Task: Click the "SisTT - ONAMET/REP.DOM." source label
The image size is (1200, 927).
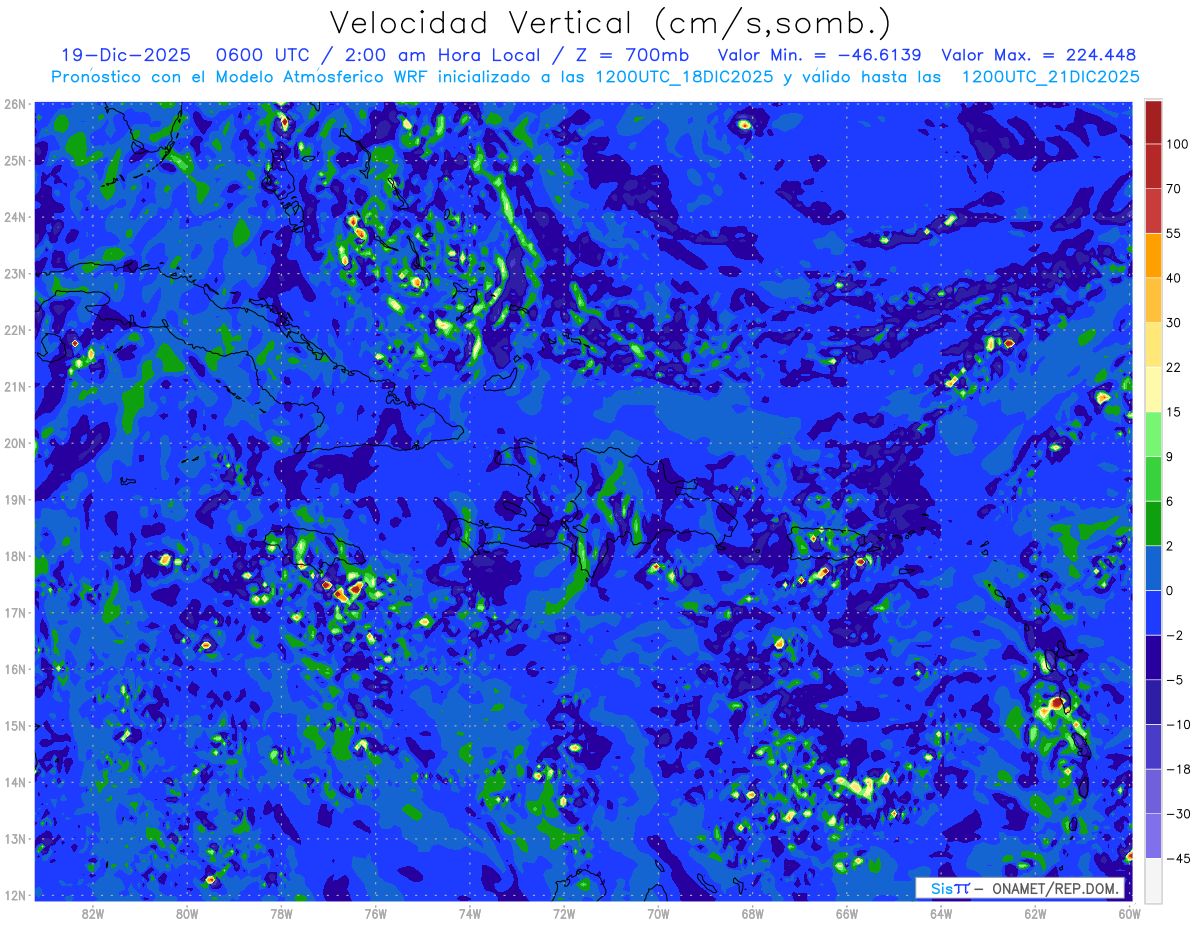Action: (1020, 888)
